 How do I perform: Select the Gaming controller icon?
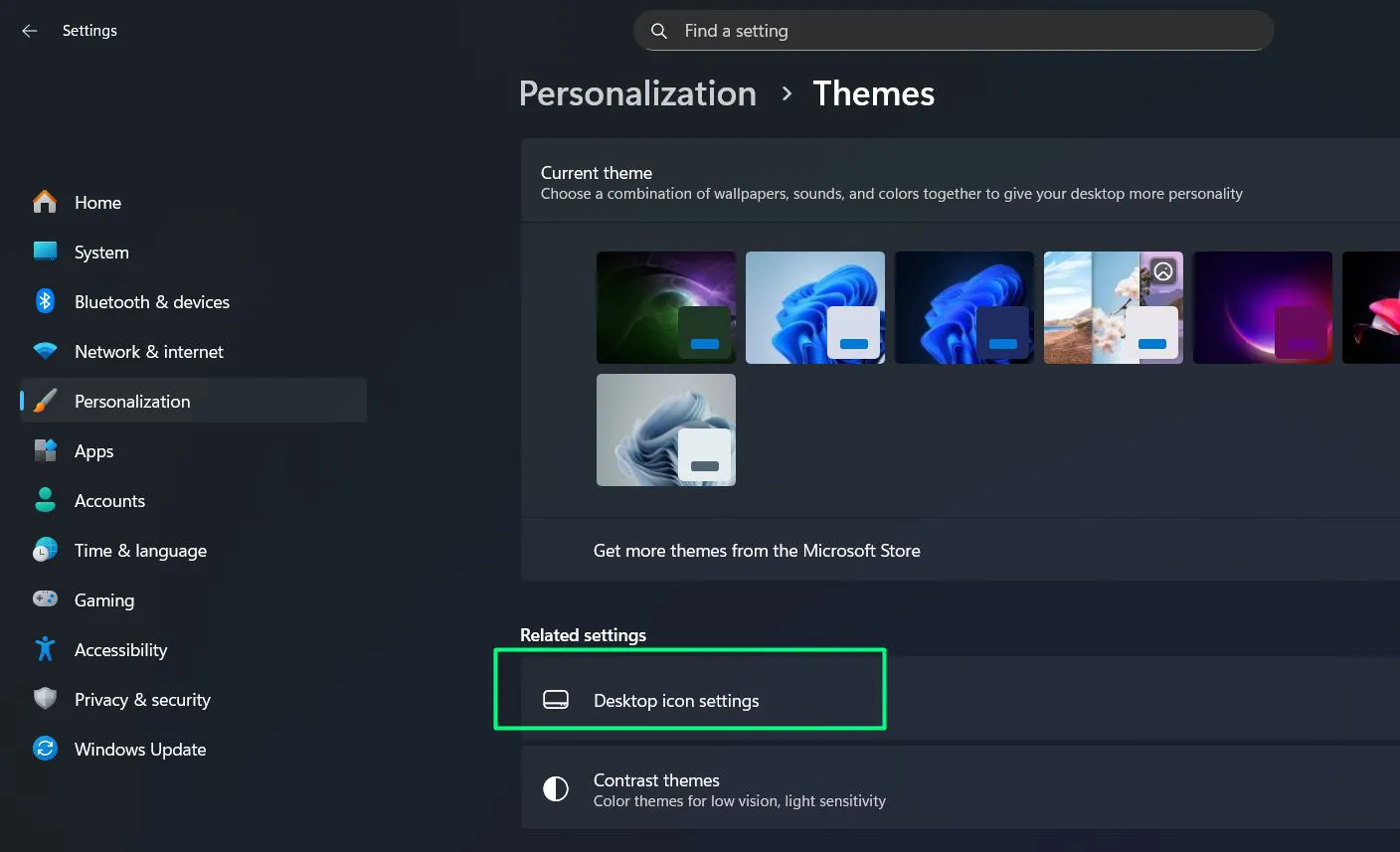[x=45, y=599]
